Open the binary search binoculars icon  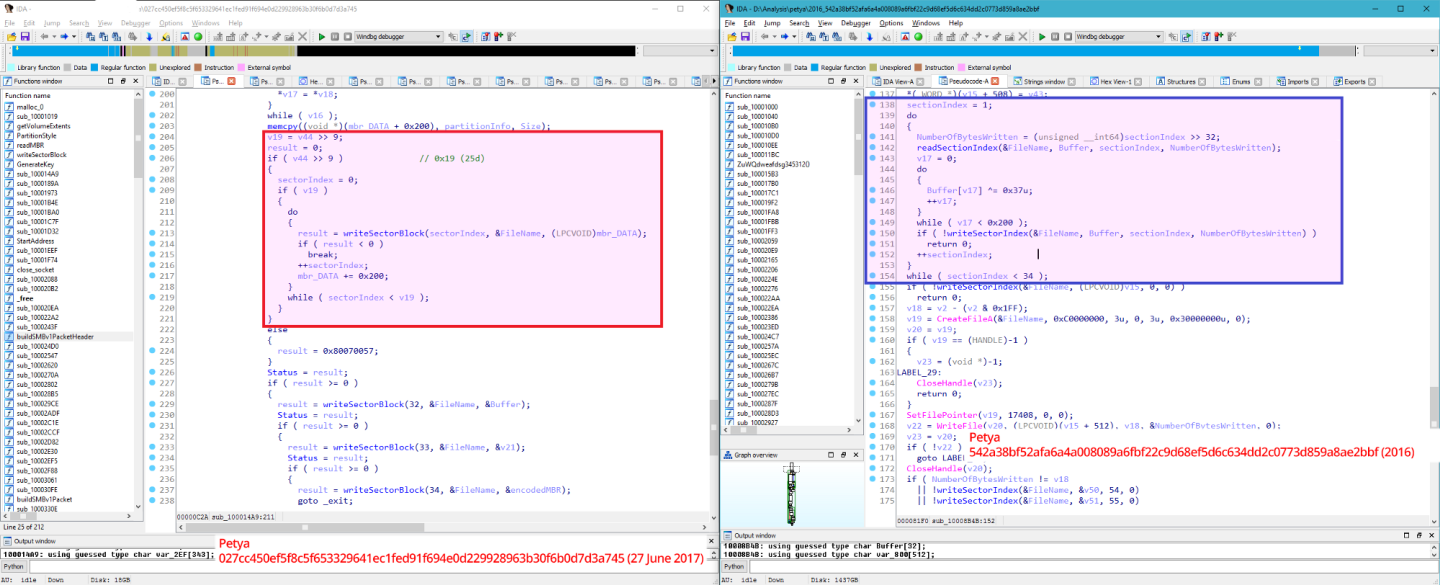[103, 37]
